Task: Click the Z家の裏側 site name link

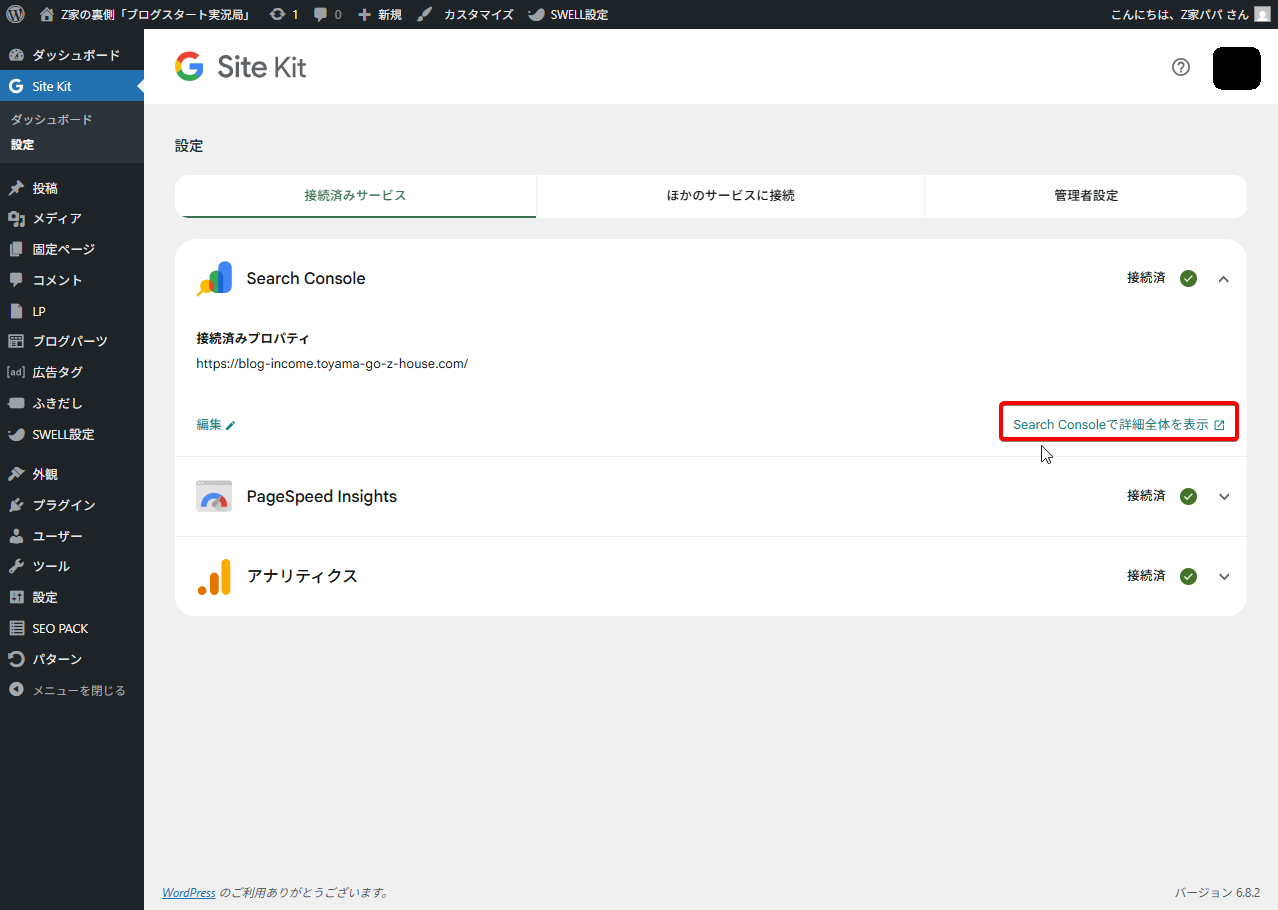Action: pos(155,15)
